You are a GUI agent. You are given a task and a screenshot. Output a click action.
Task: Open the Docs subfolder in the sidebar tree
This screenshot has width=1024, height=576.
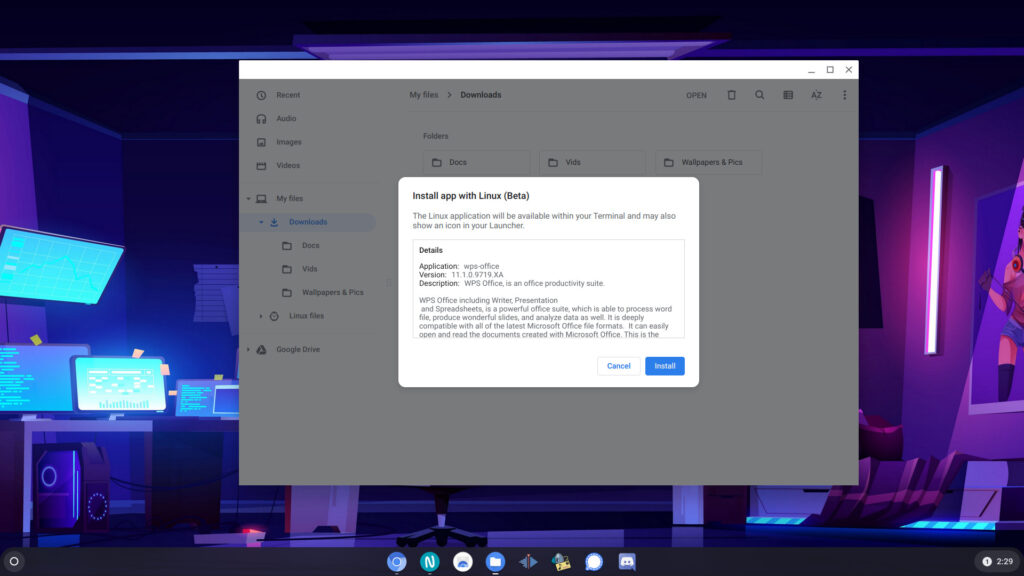[310, 246]
